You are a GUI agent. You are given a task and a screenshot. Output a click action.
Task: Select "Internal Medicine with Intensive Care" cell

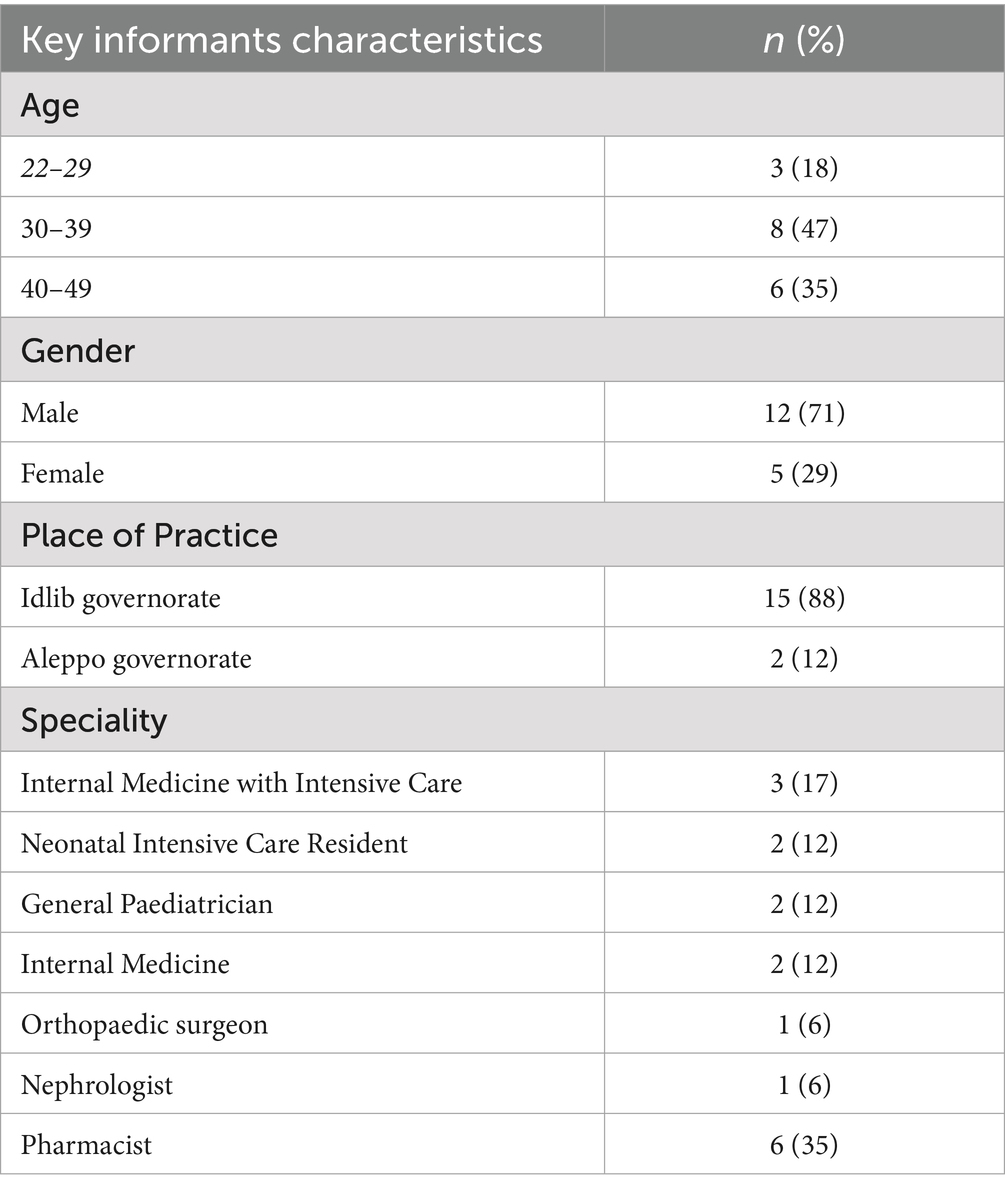click(x=241, y=782)
